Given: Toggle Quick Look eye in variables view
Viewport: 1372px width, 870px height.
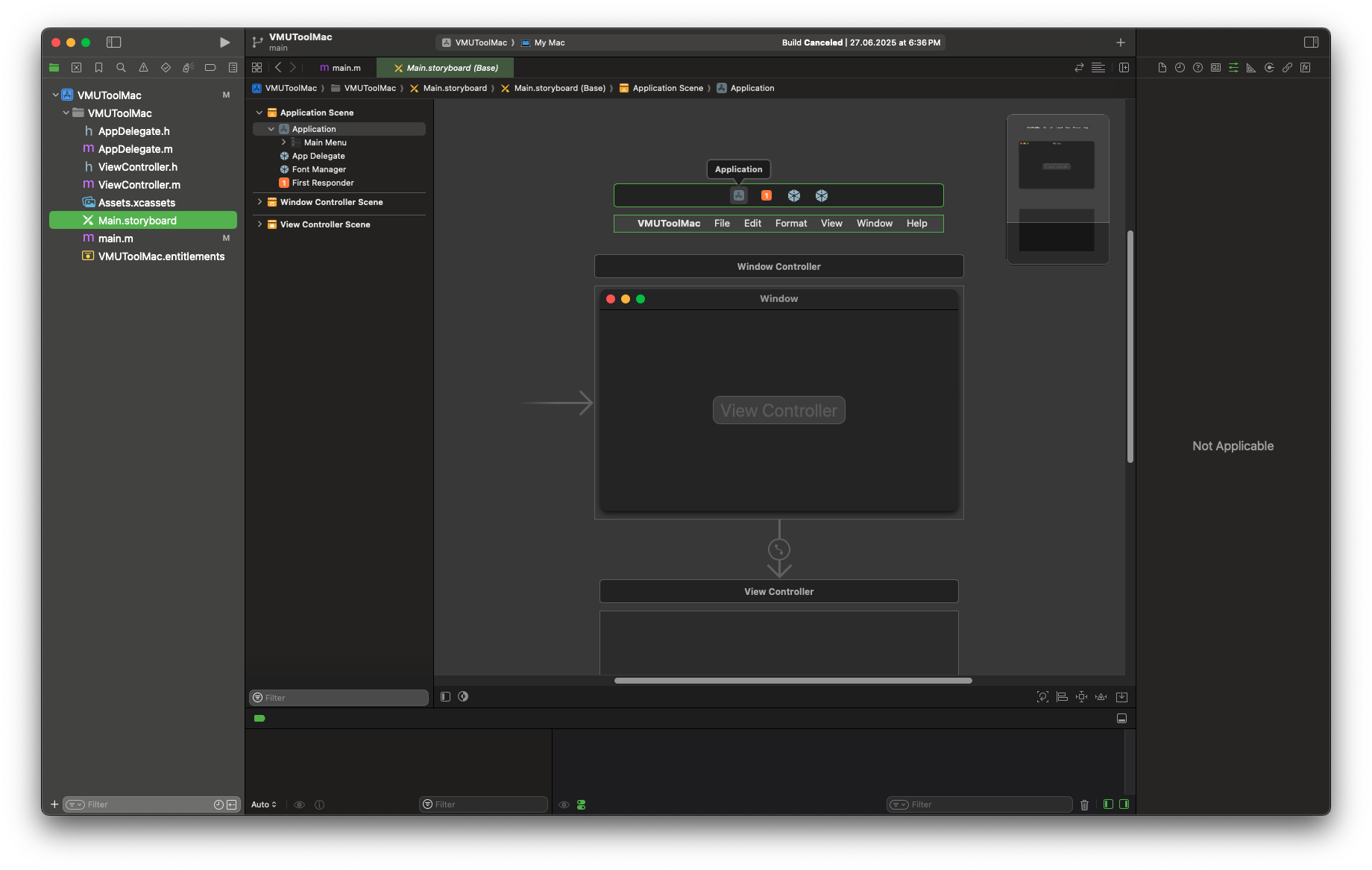Looking at the screenshot, I should [299, 804].
